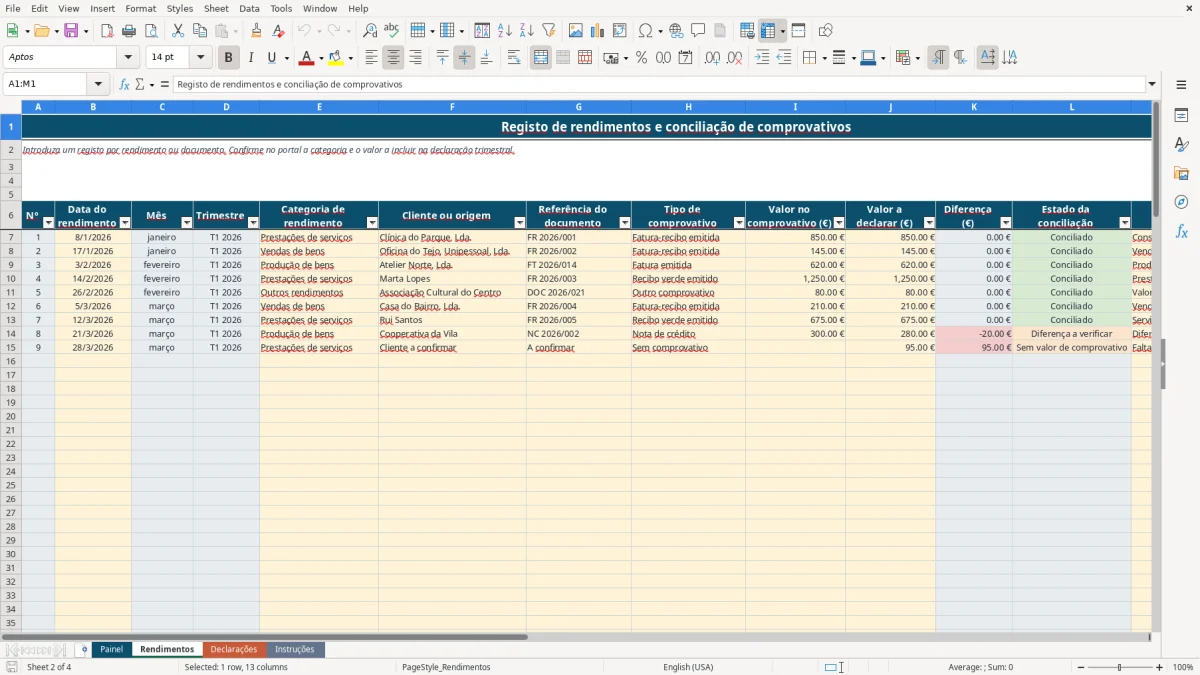Toggle underline formatting
Screen dimensions: 1200x675
(271, 58)
